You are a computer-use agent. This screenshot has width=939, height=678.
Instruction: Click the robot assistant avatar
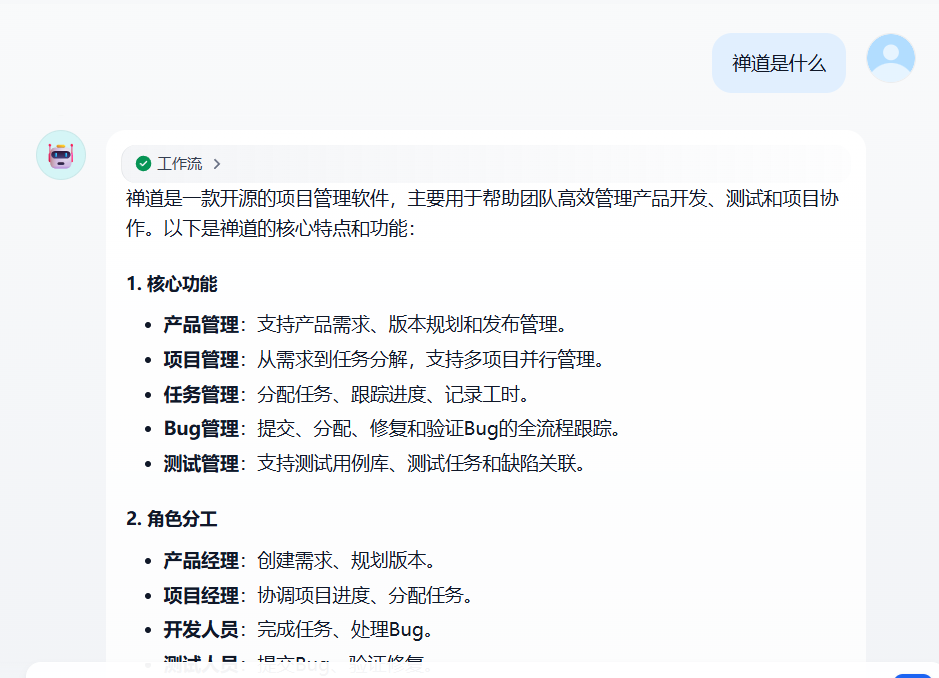pyautogui.click(x=61, y=155)
